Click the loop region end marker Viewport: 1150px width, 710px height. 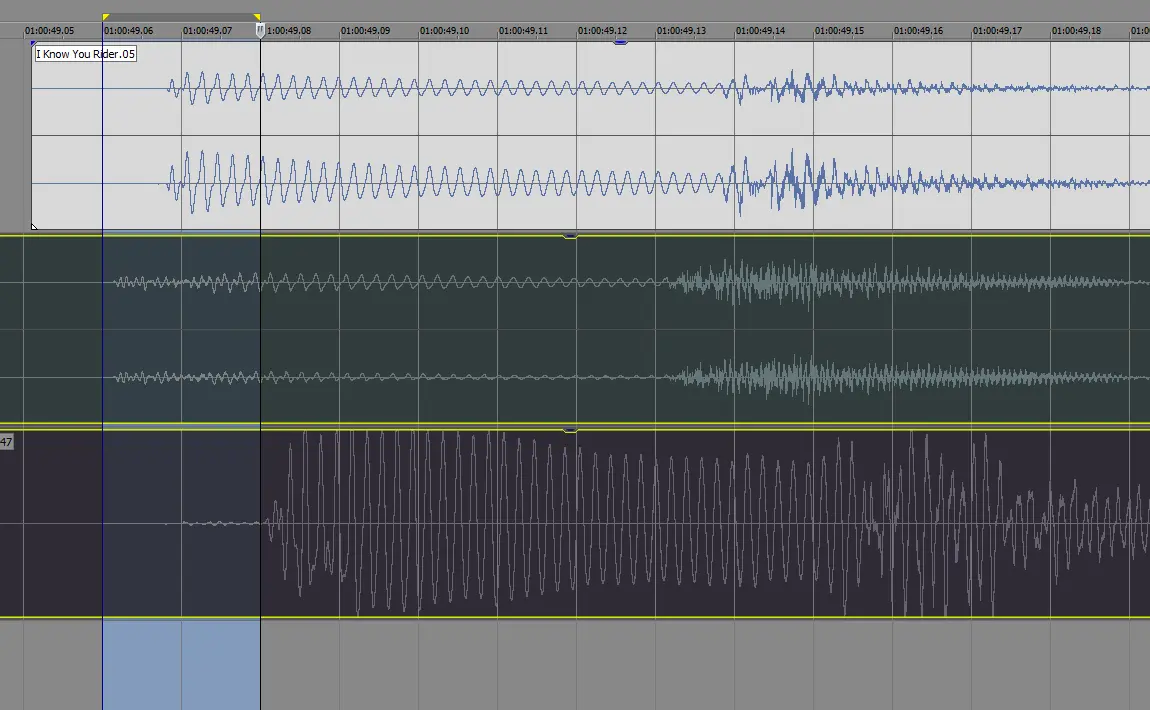point(257,17)
